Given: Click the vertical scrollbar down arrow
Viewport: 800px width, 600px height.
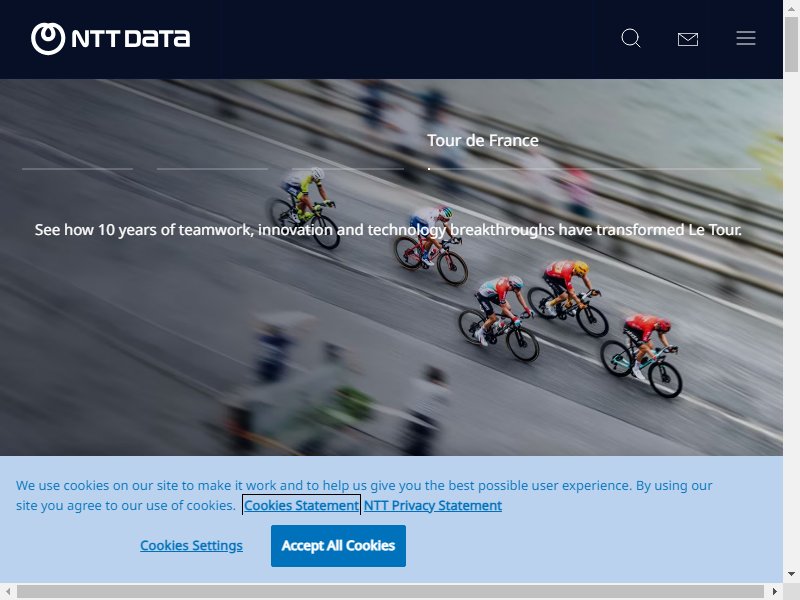Looking at the screenshot, I should coord(791,574).
